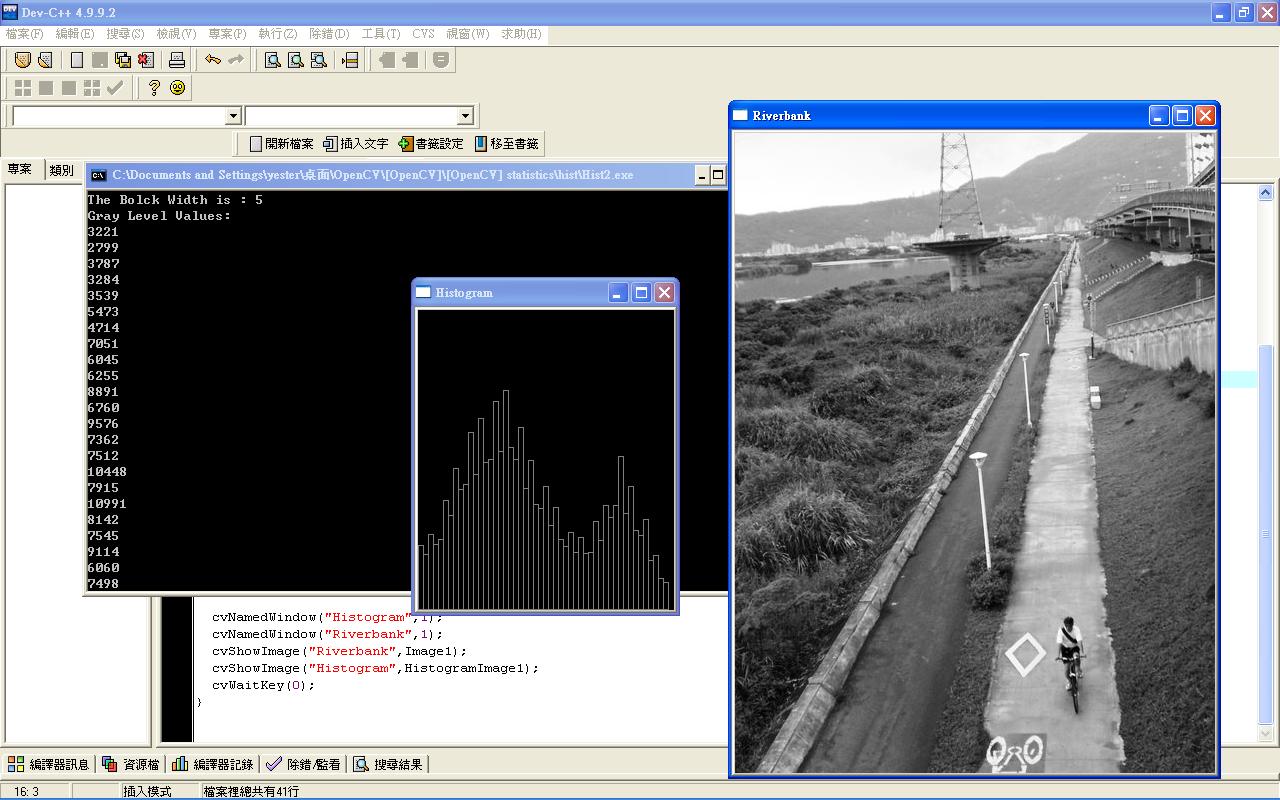Open the 執行(Z) Execute menu
The width and height of the screenshot is (1280, 800).
(x=278, y=34)
